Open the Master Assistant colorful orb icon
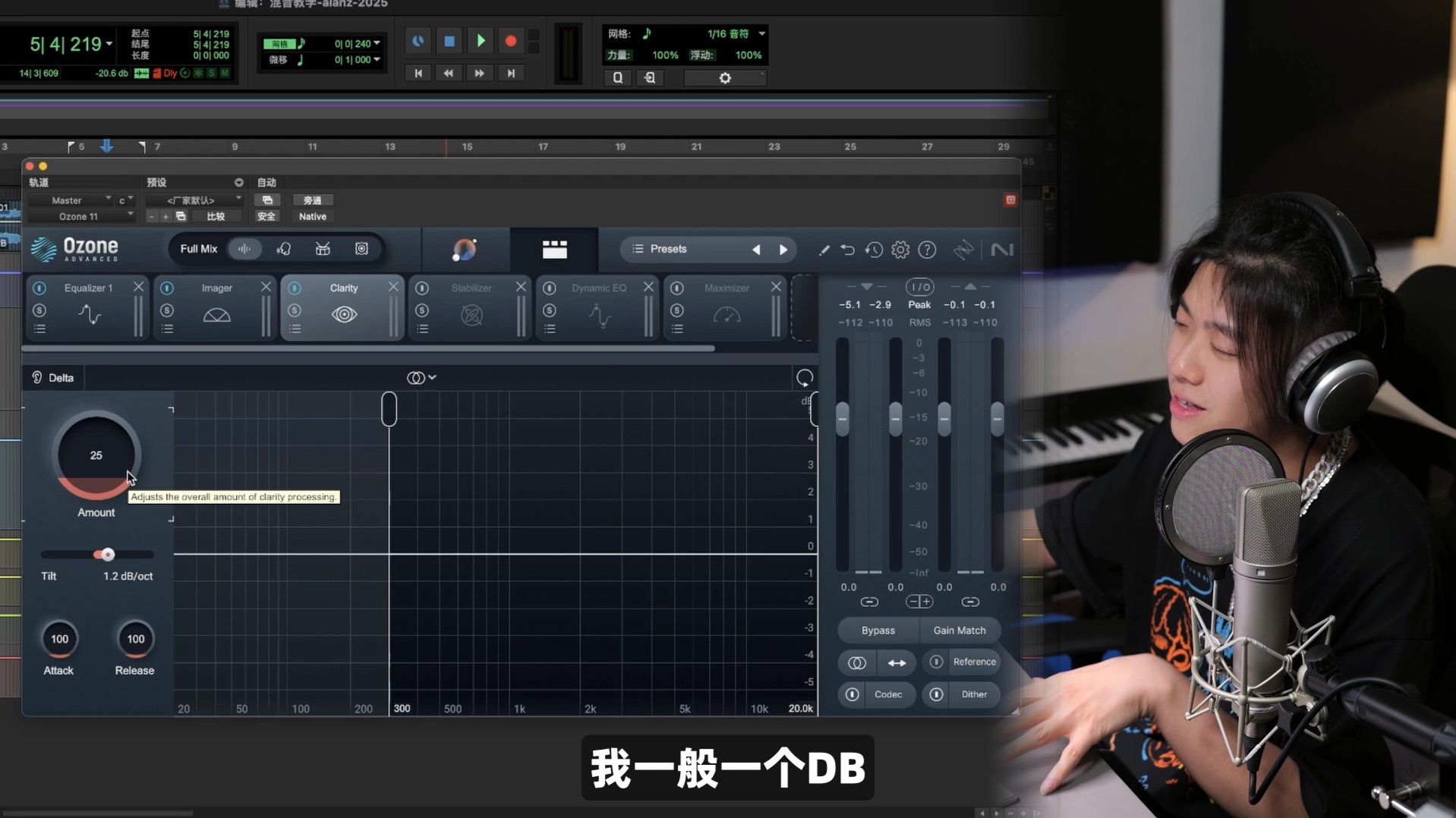This screenshot has width=1456, height=818. [x=464, y=249]
